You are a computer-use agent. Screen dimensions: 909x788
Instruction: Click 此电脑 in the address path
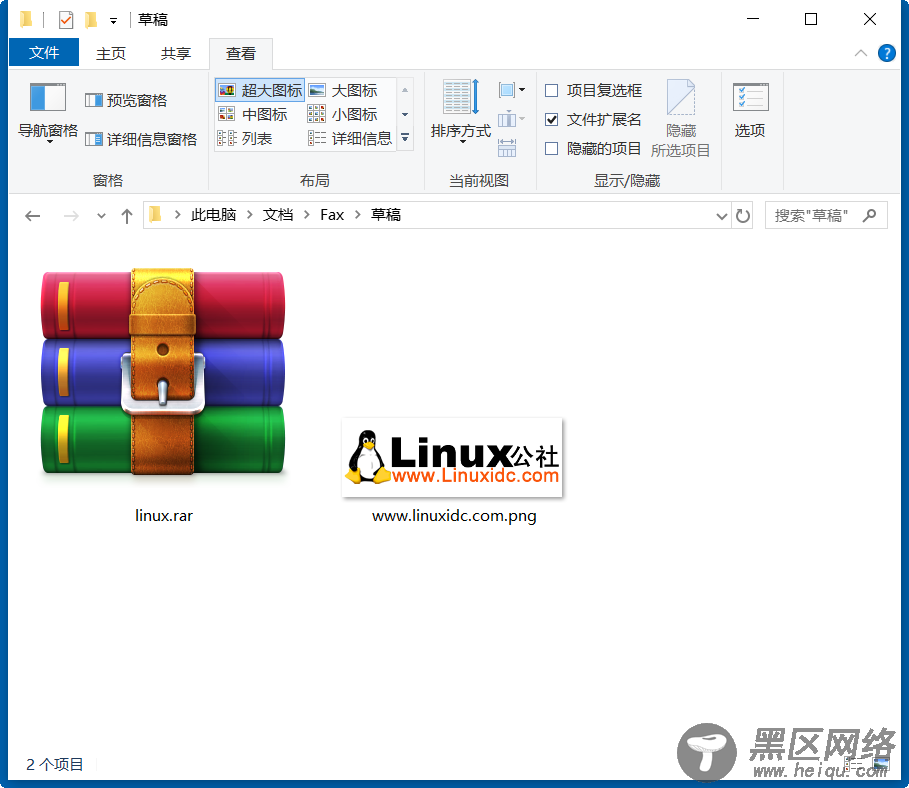coord(213,215)
